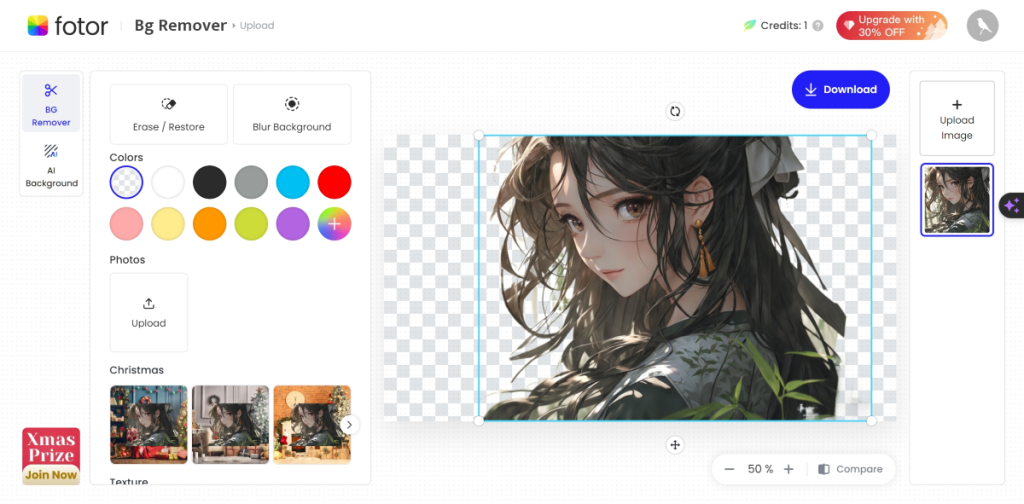The width and height of the screenshot is (1024, 504).
Task: Click the bottom-left image resize handle
Action: (479, 421)
